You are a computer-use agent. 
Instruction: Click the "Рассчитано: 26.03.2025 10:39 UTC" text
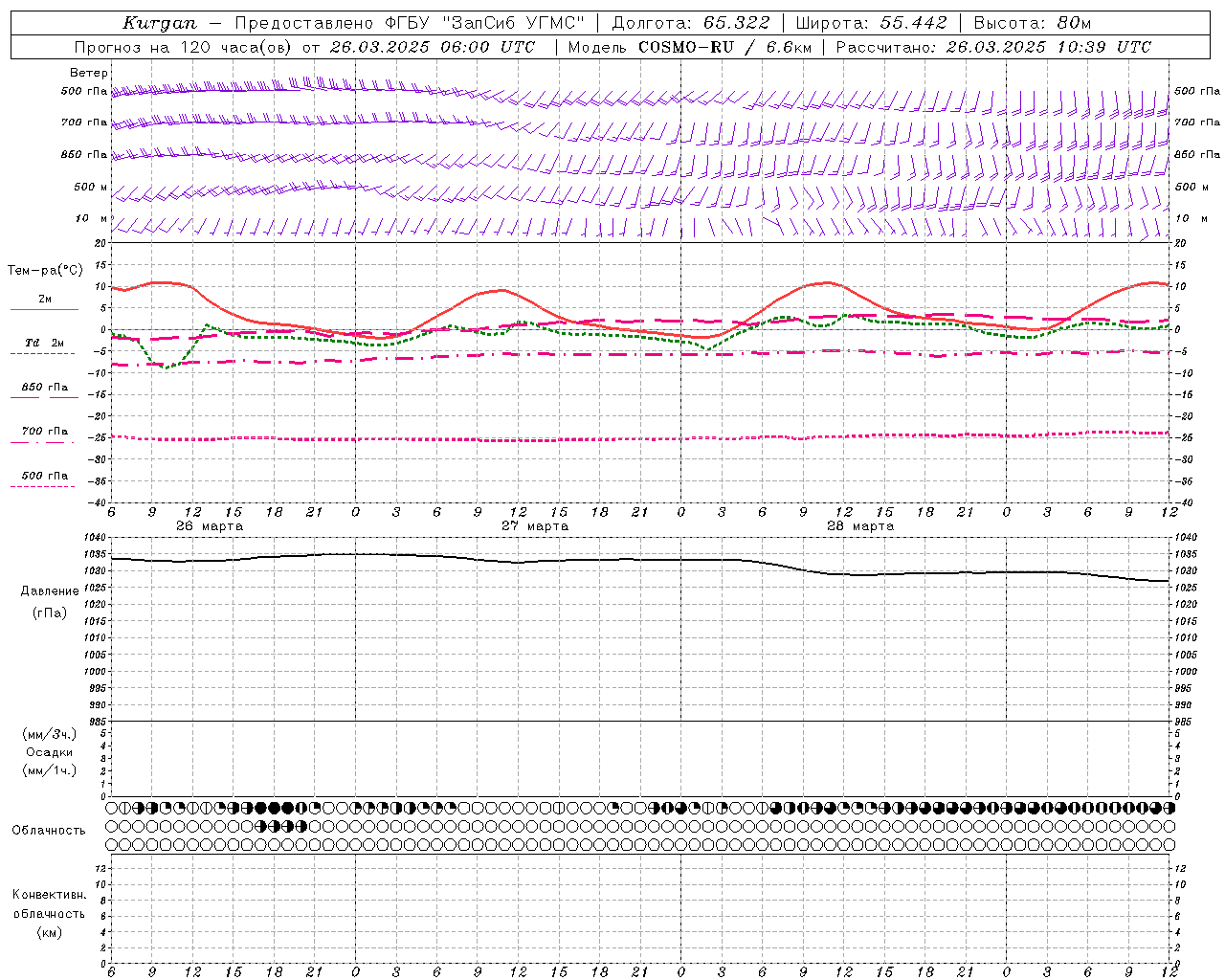[993, 47]
